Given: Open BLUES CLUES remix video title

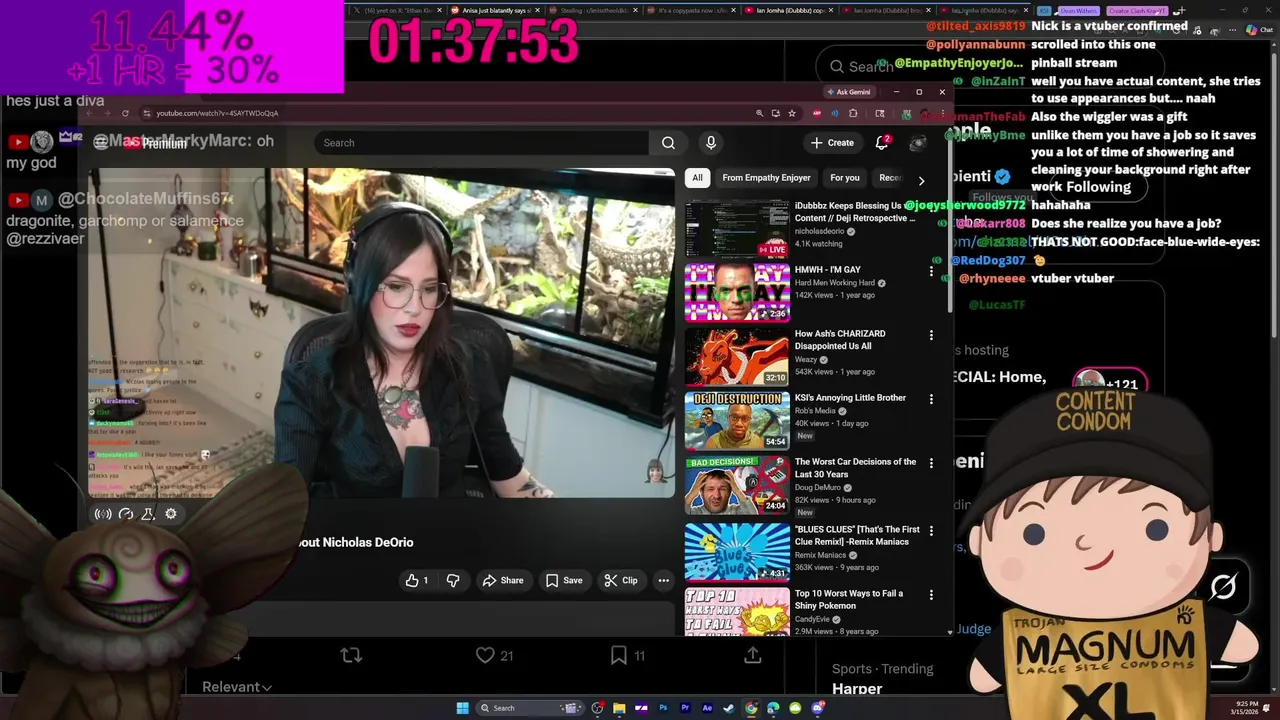Looking at the screenshot, I should click(x=857, y=536).
